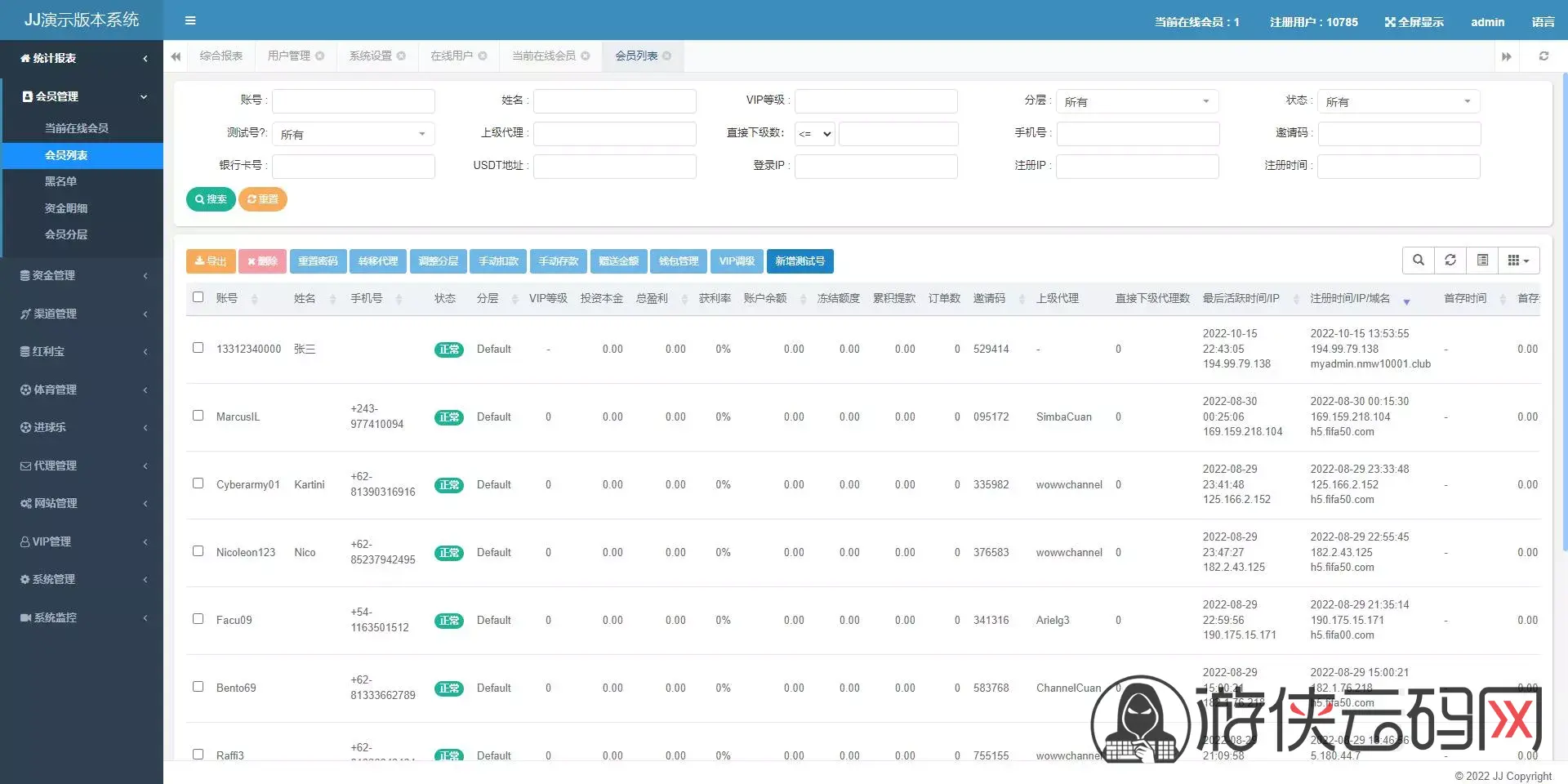
Task: Sort by 邀请码 column arrows
Action: pos(1022,300)
